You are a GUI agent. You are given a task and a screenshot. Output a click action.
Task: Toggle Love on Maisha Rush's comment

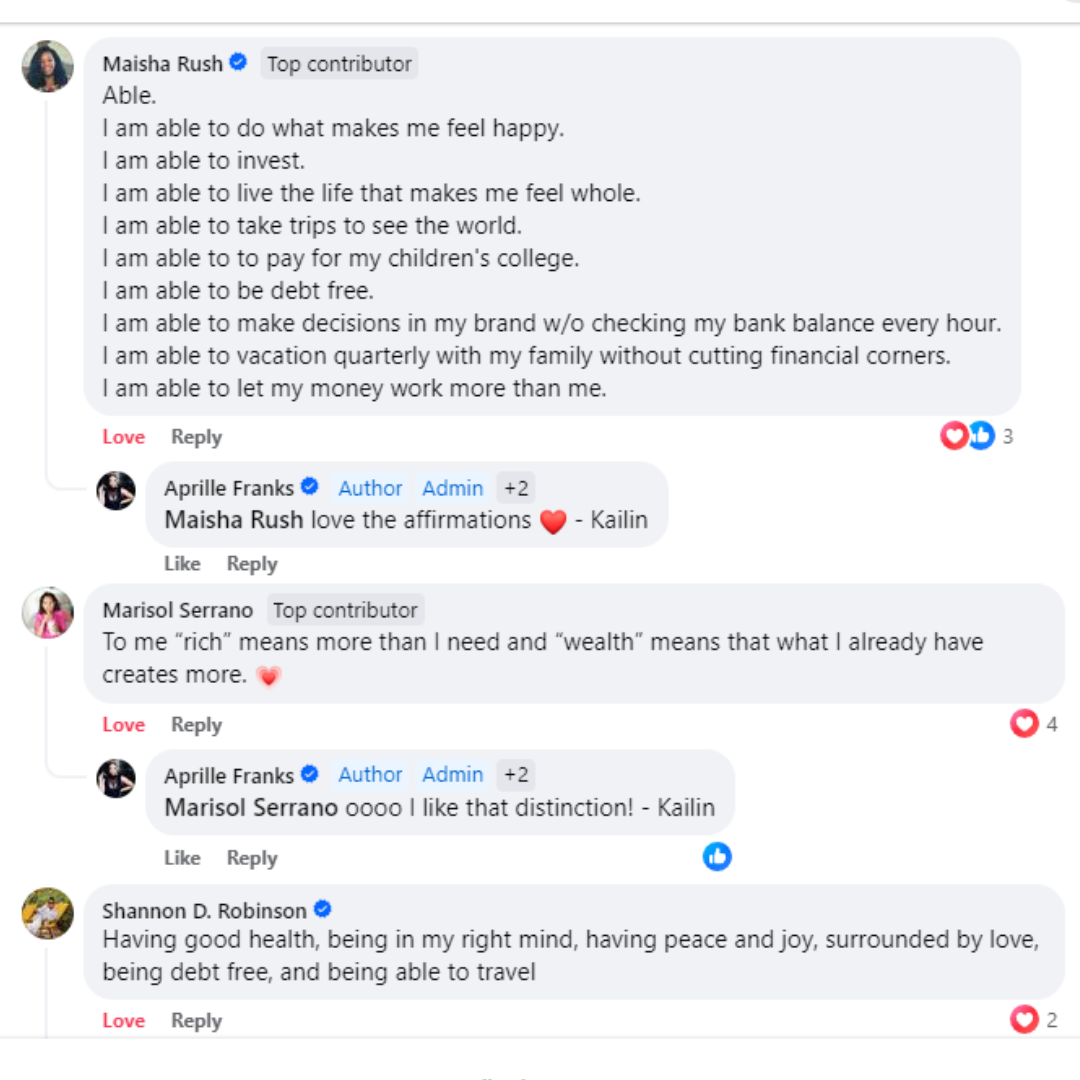pyautogui.click(x=123, y=437)
